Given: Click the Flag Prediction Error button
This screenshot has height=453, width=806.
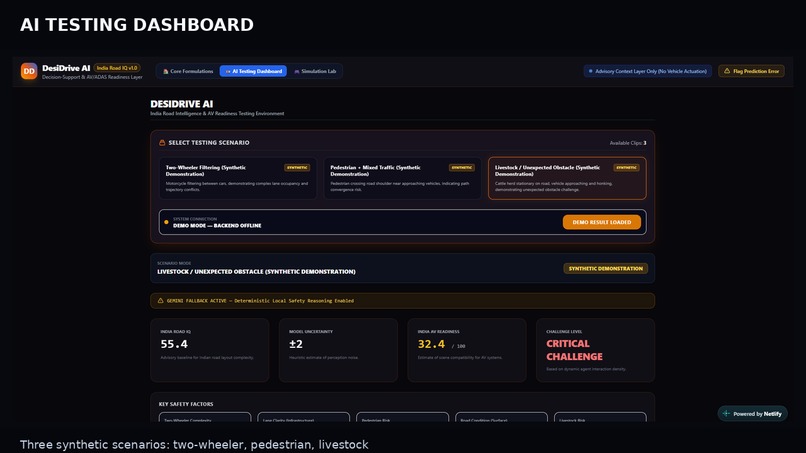Looking at the screenshot, I should pyautogui.click(x=752, y=71).
